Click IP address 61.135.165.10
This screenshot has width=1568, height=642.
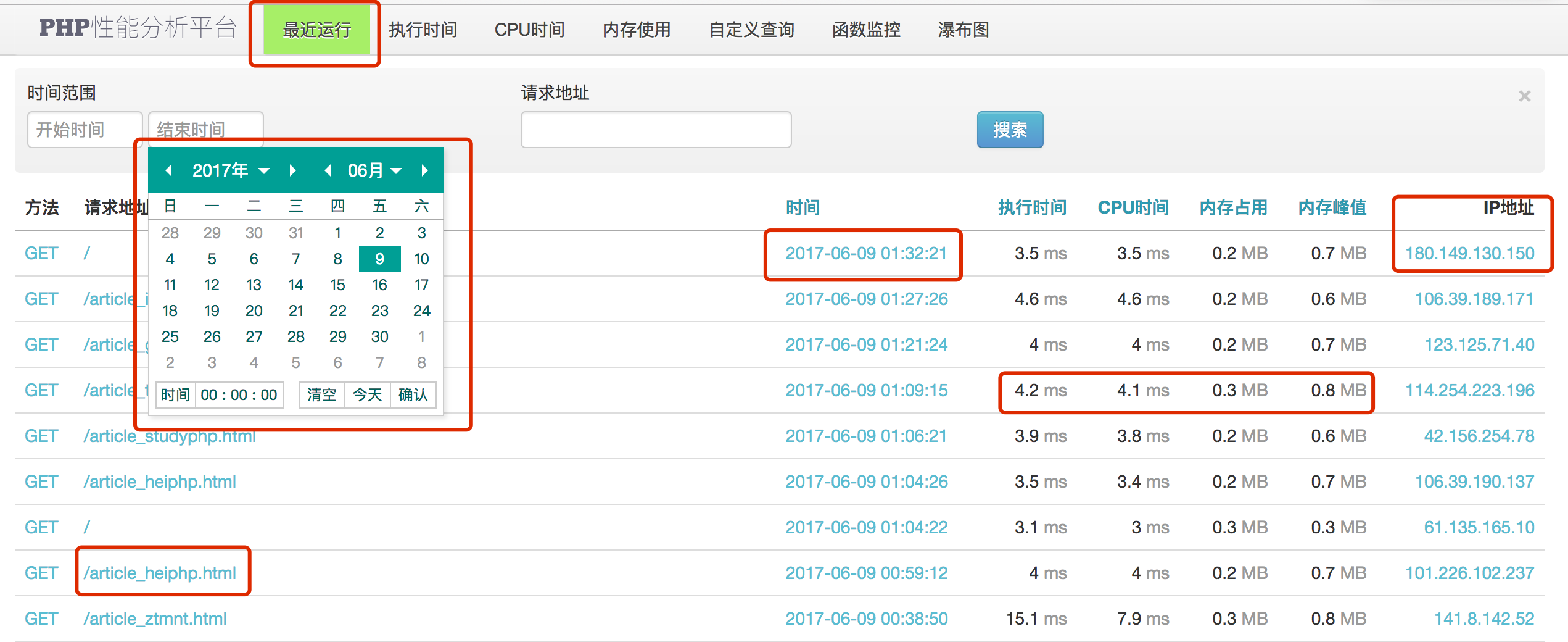1479,527
